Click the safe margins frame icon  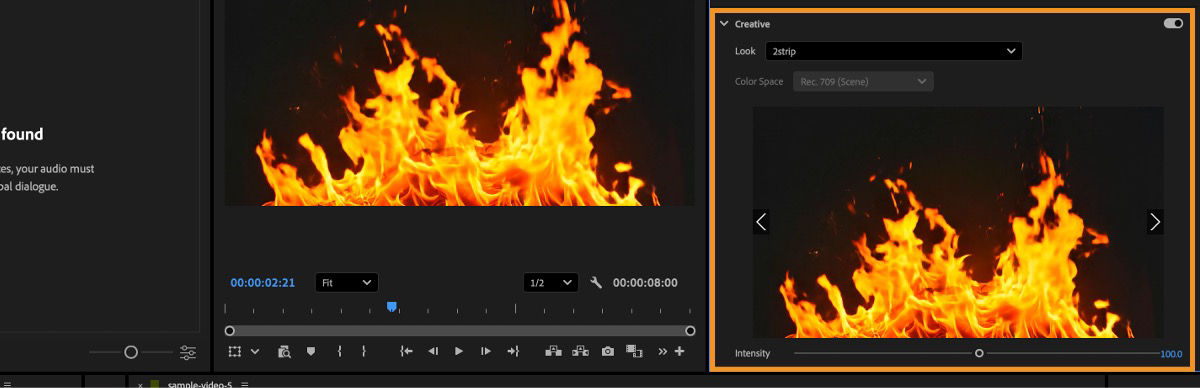[x=235, y=351]
